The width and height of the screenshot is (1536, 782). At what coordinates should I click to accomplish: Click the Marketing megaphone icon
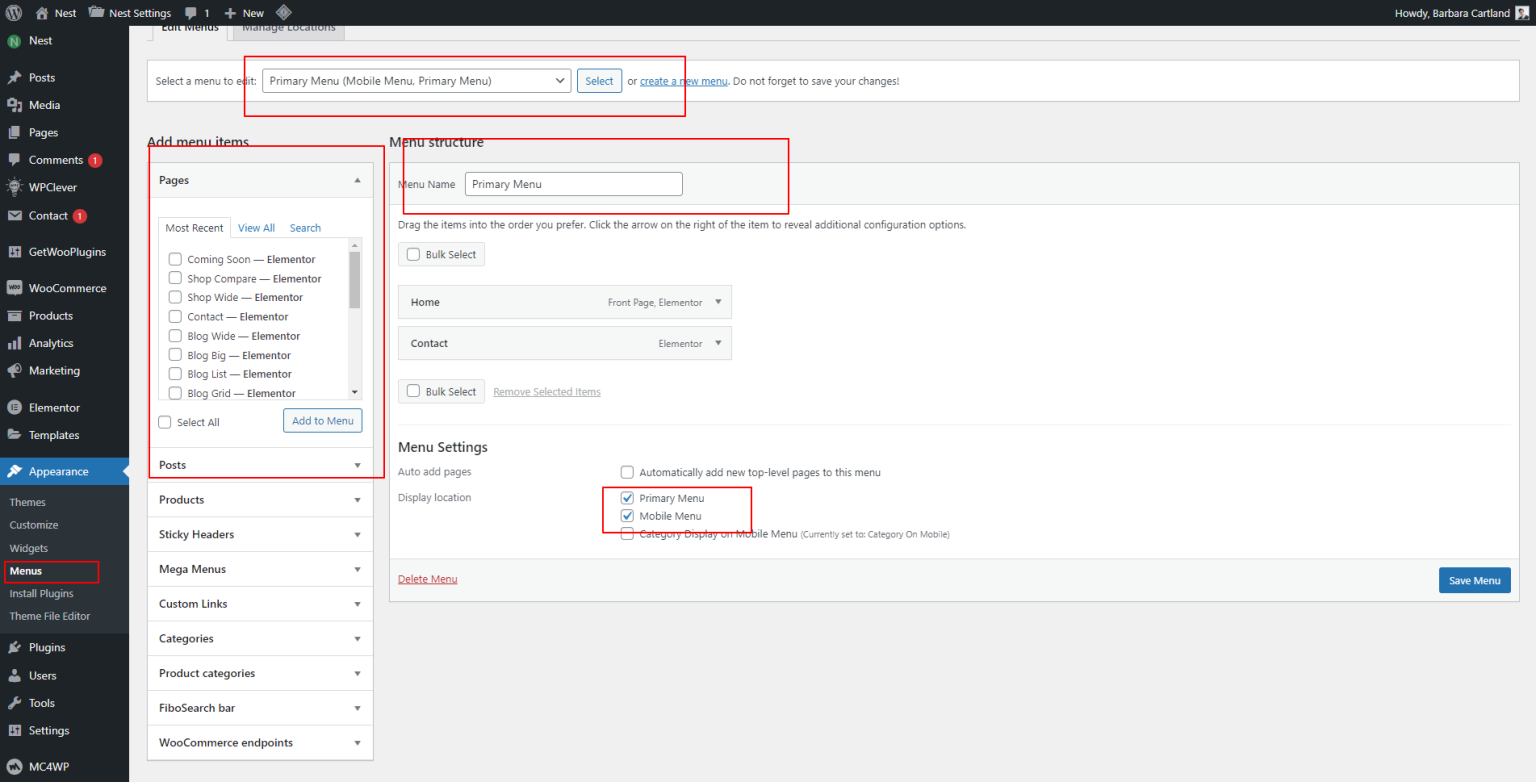tap(14, 371)
